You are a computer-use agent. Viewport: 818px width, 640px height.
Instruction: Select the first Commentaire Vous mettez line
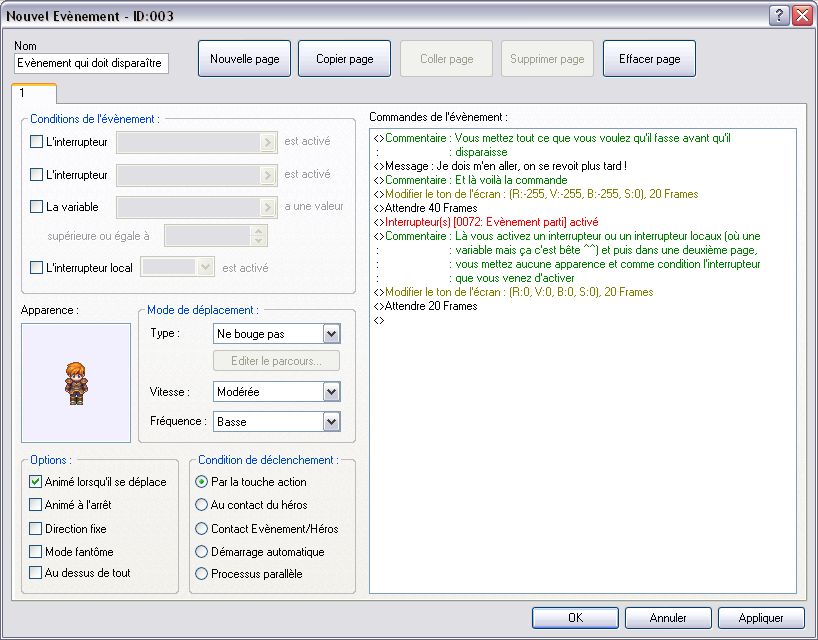tap(552, 139)
